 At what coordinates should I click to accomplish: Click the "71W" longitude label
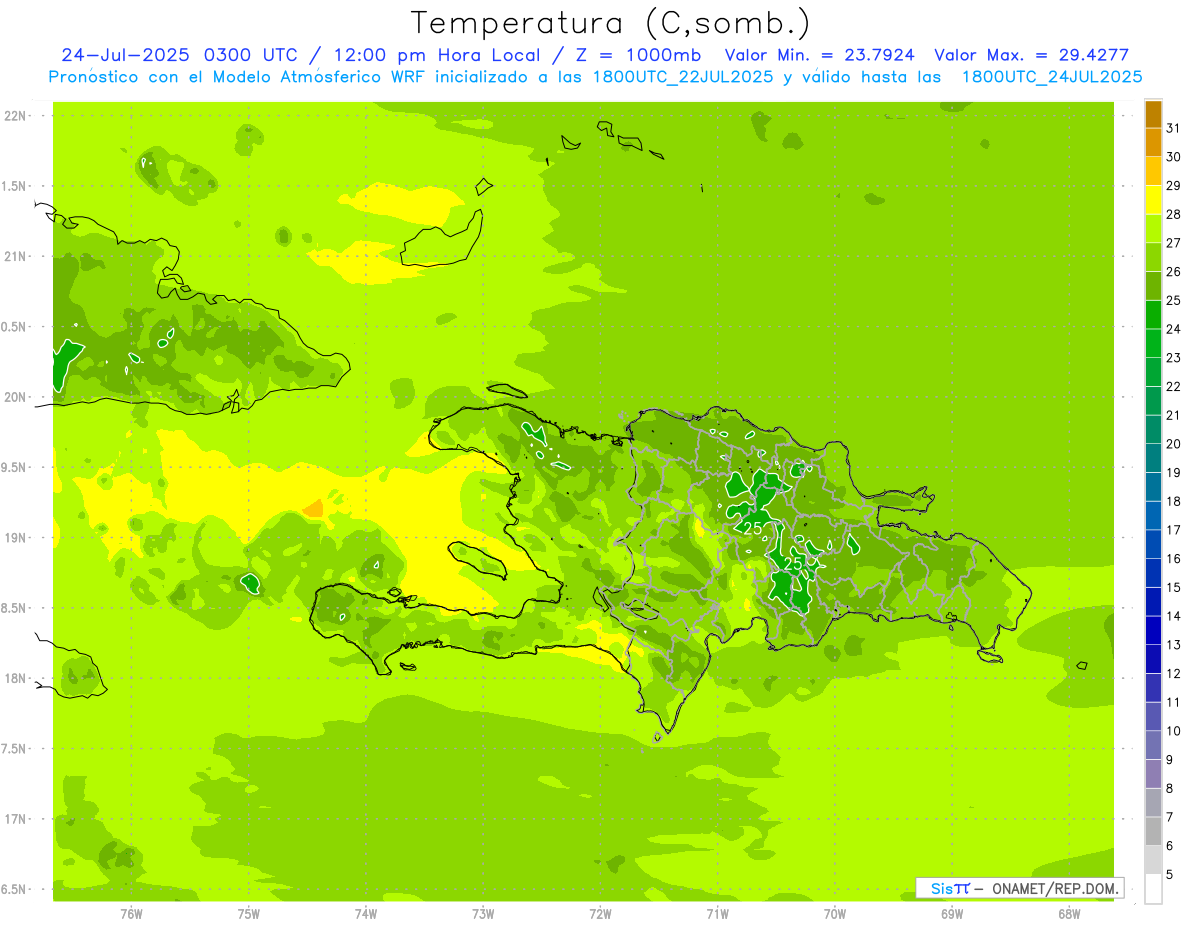coord(717,914)
